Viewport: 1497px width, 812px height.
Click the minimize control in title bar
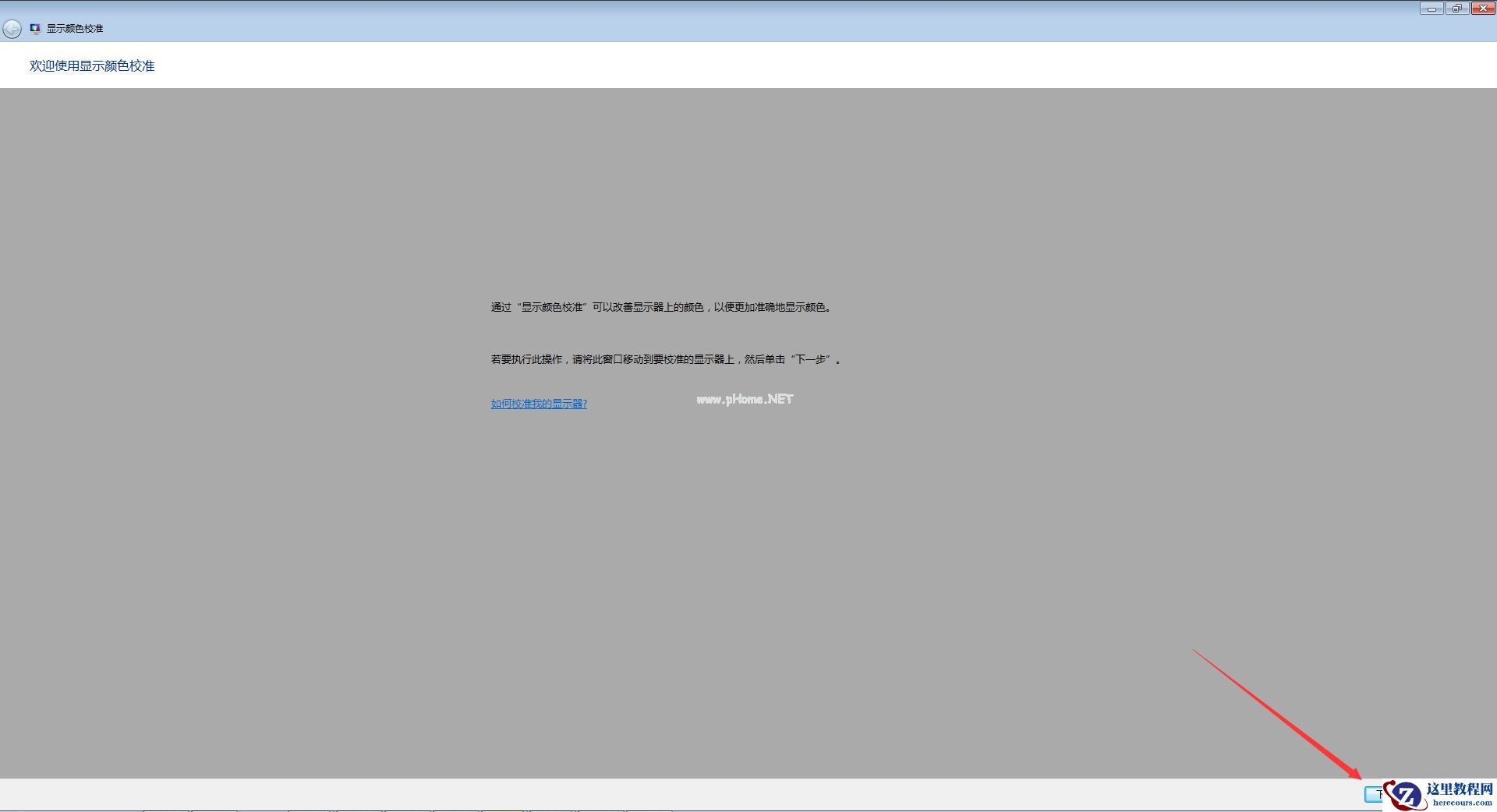(x=1432, y=8)
